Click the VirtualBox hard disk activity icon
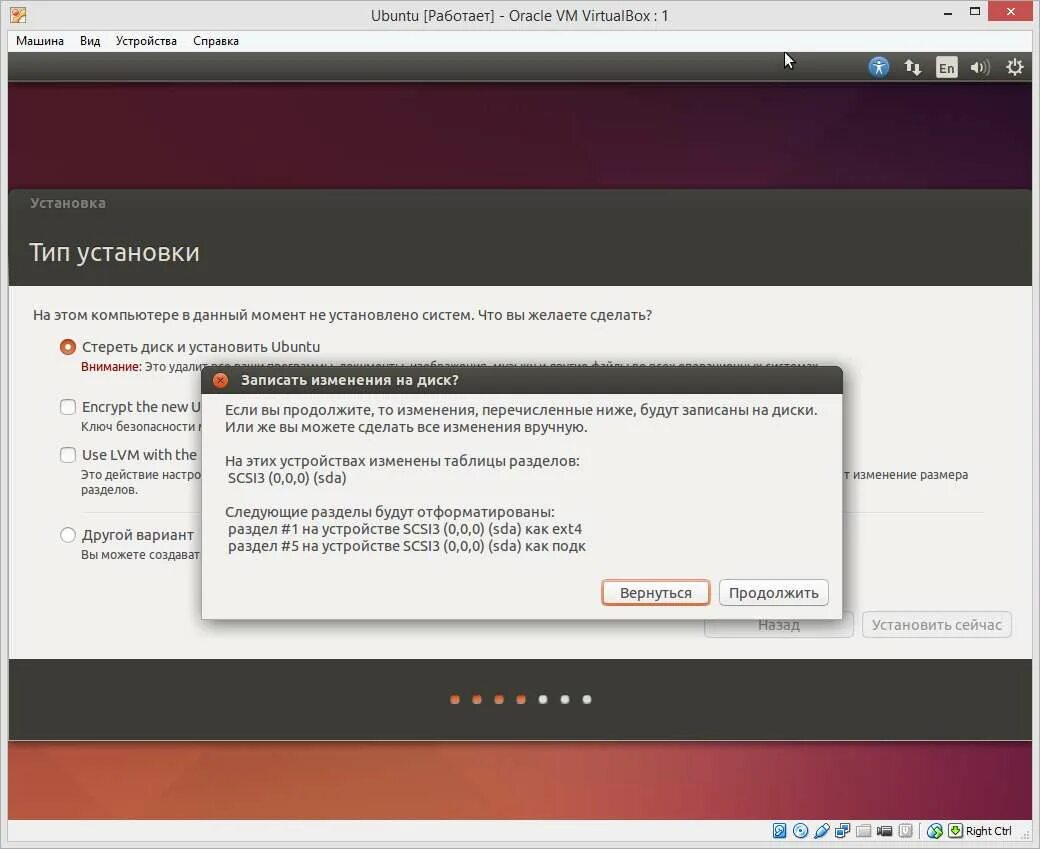Screen dimensions: 1040x849 pyautogui.click(x=779, y=830)
